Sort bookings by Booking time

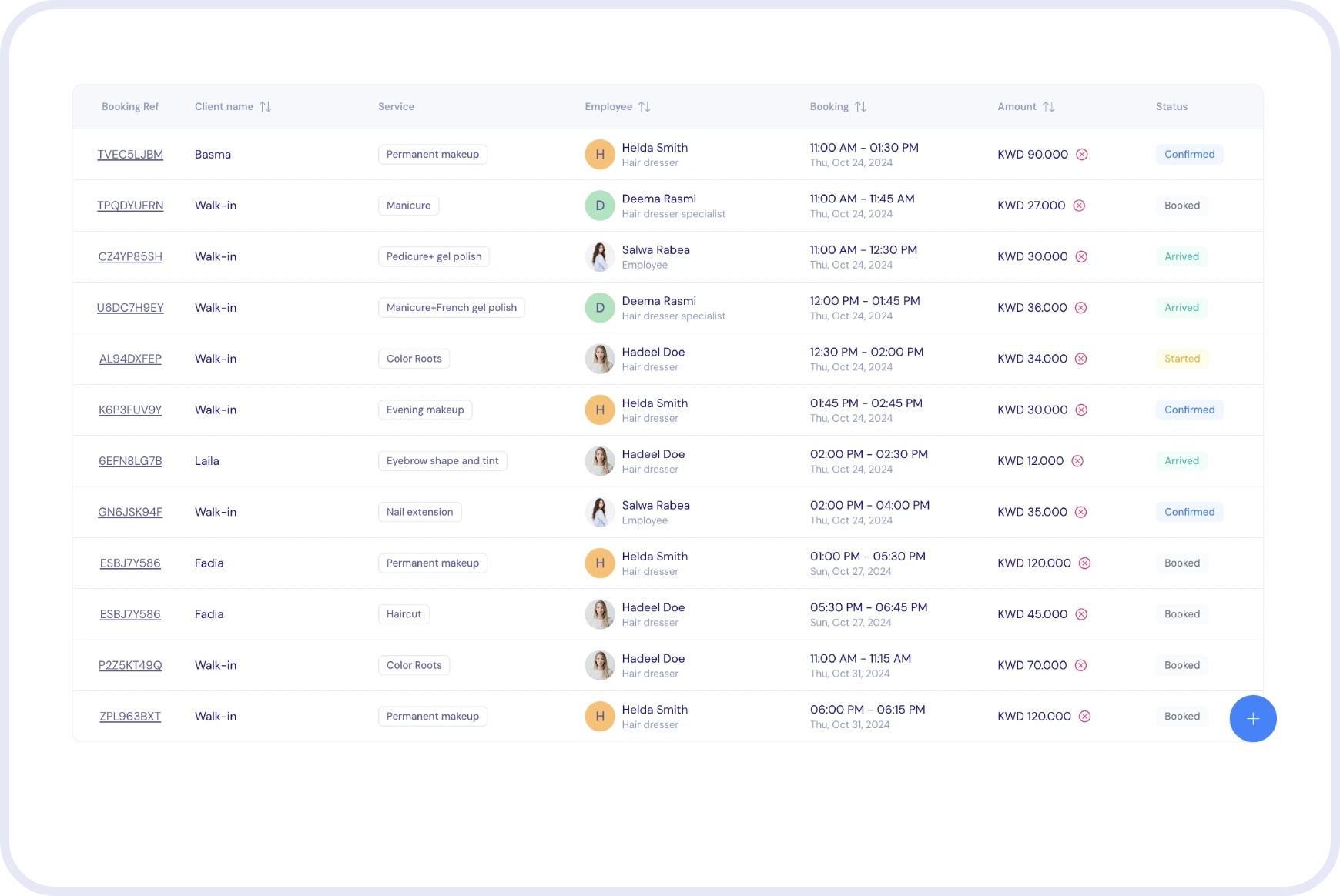pos(861,106)
